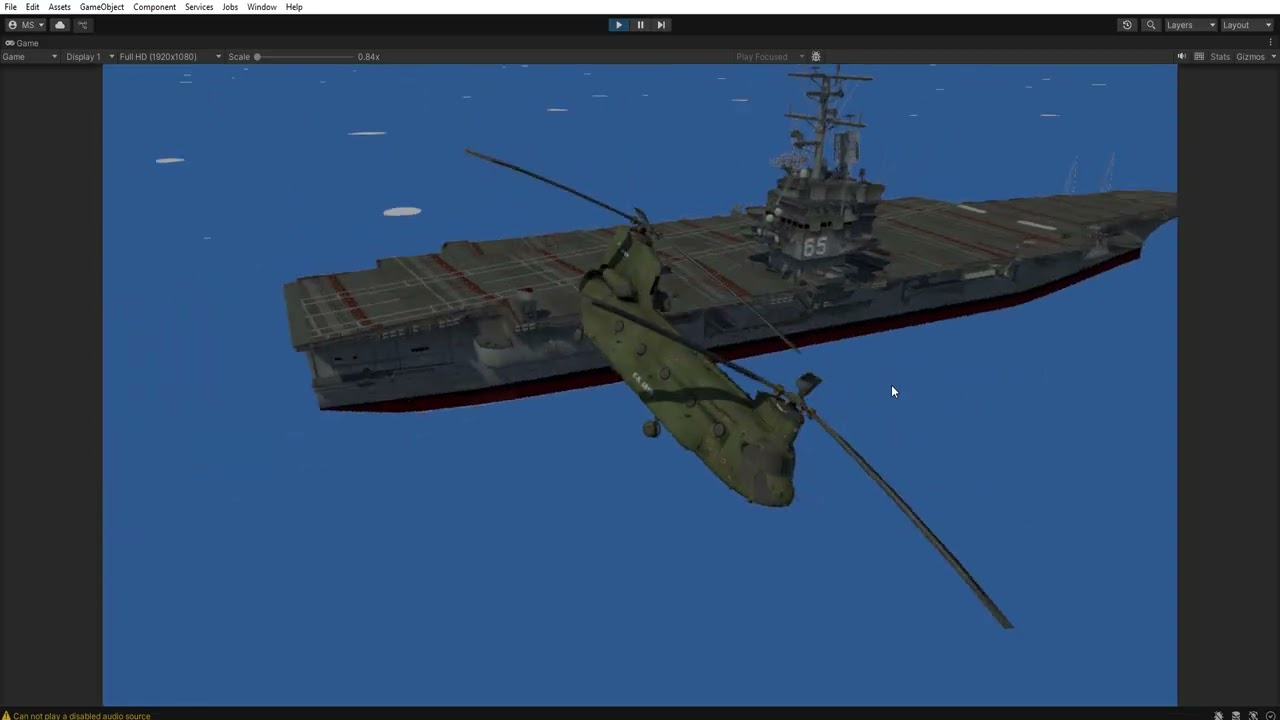Open the Services menu
The height and width of the screenshot is (720, 1280).
coord(199,7)
